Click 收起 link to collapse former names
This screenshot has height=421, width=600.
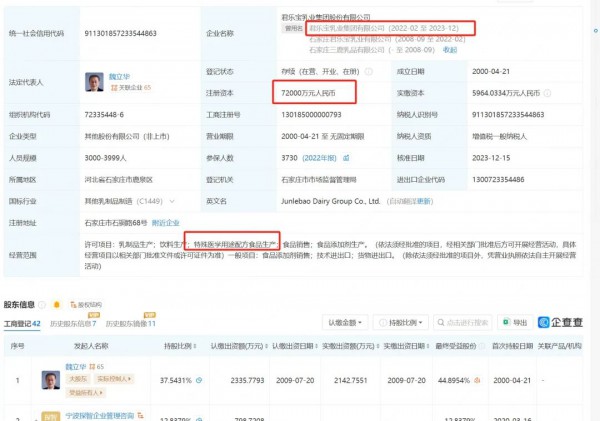point(450,50)
